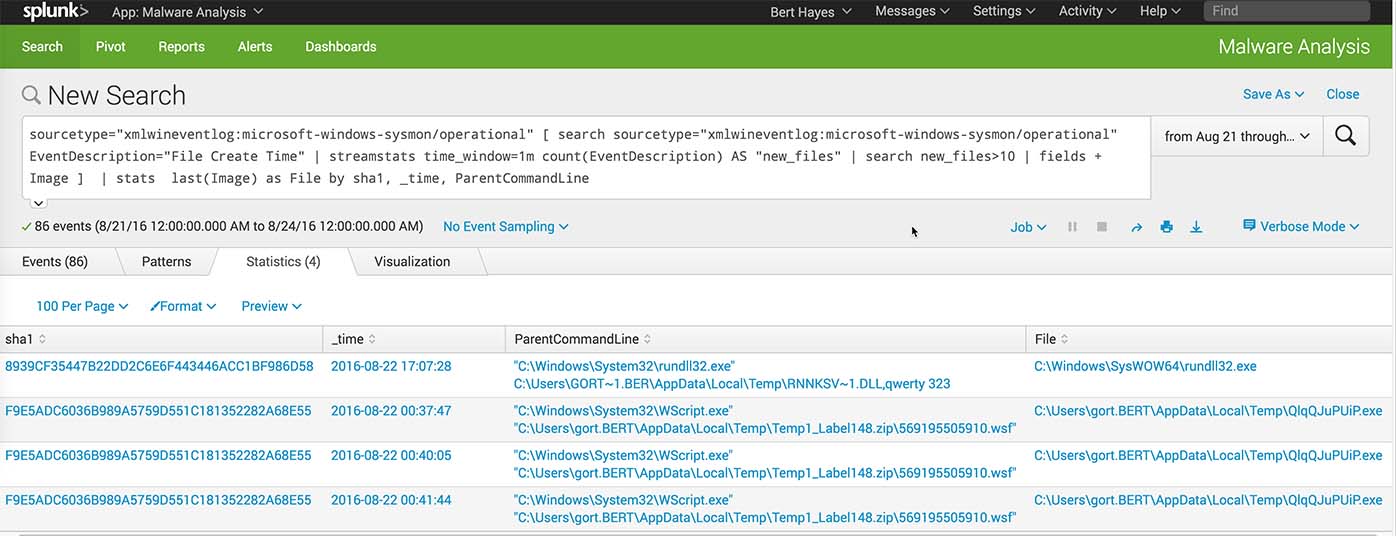Stop the search job
1396x536 pixels.
tap(1102, 227)
